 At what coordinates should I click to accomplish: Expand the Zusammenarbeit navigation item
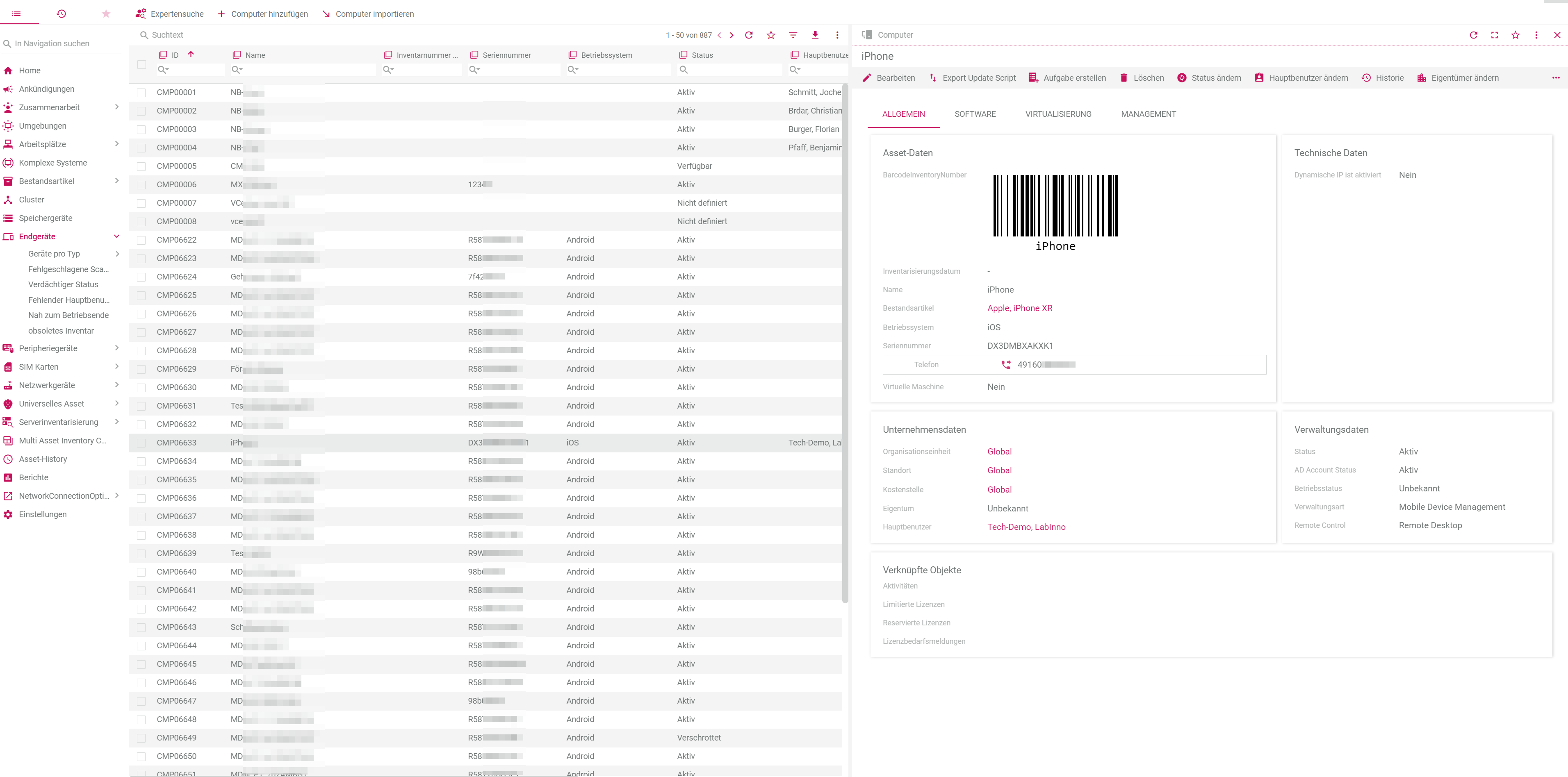point(116,107)
